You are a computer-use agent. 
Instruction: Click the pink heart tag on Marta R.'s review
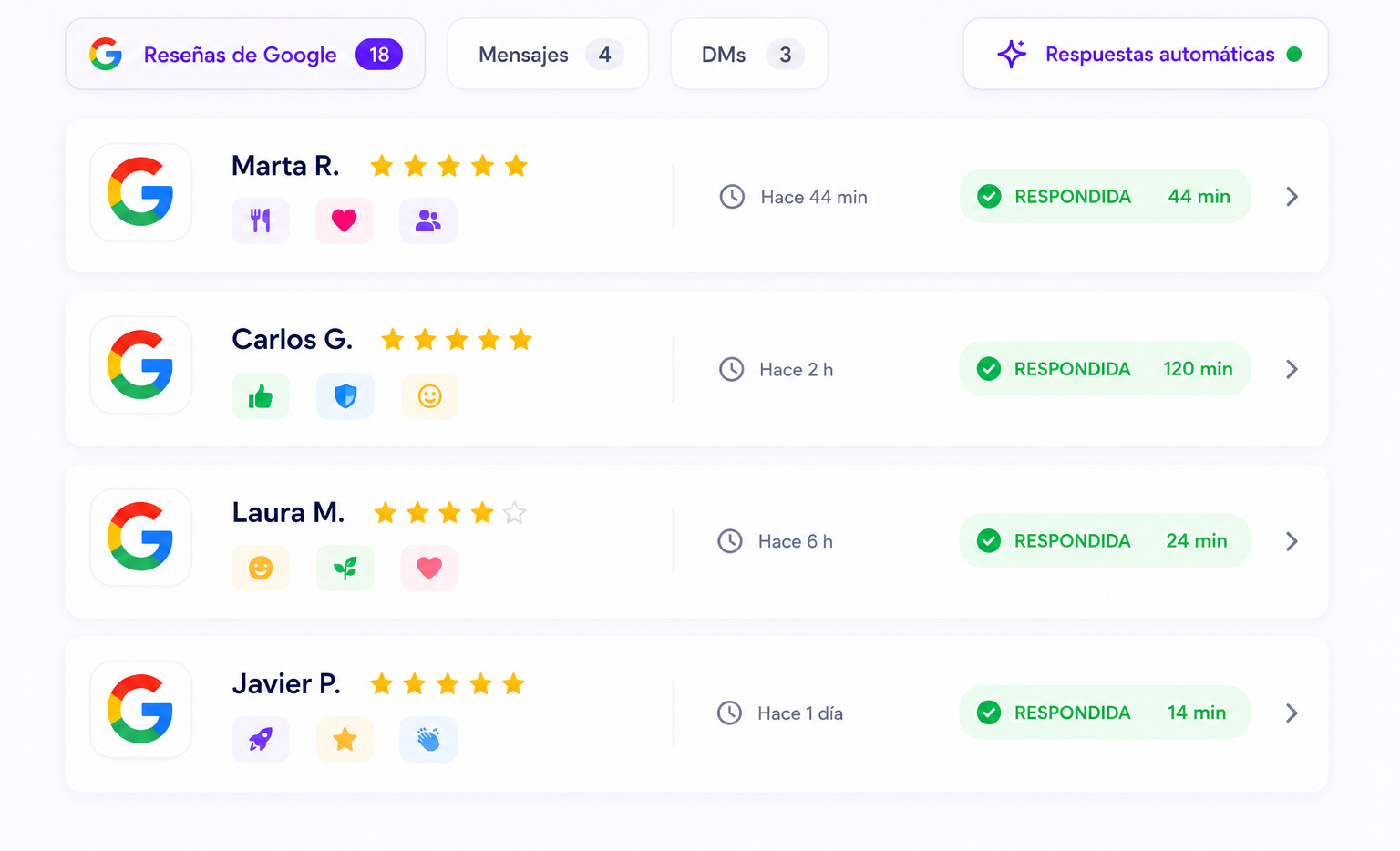point(345,220)
